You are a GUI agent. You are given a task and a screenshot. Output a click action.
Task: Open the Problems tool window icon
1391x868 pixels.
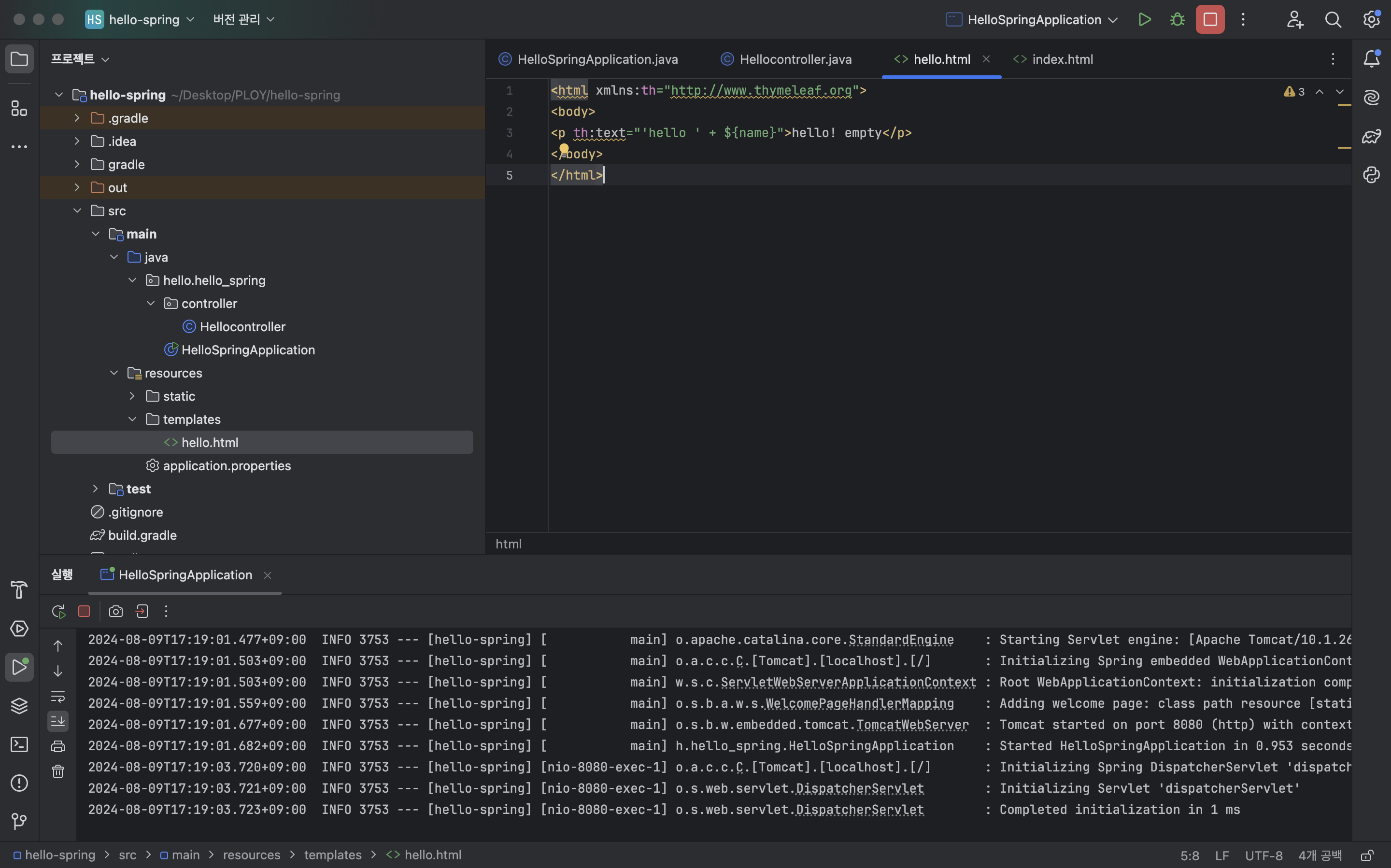tap(19, 783)
